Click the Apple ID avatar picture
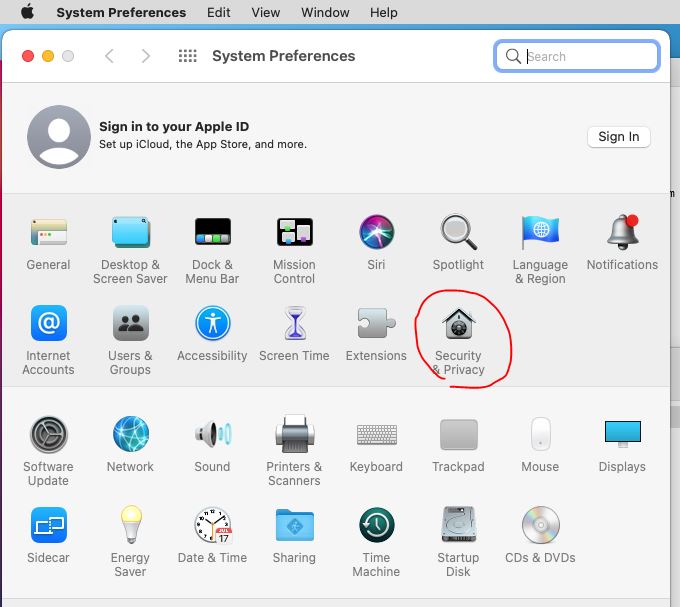Image resolution: width=680 pixels, height=607 pixels. click(x=59, y=137)
